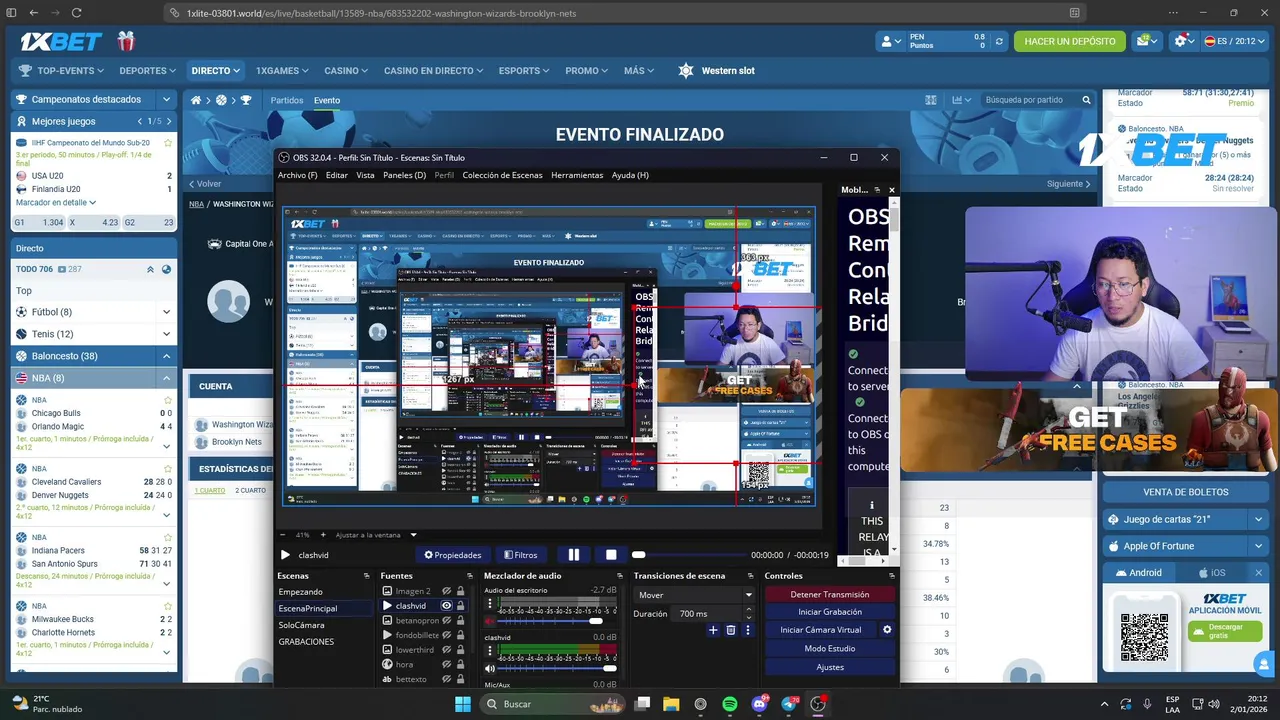Open the Ayuda (H) menu
Screen dimensions: 1280x720
tap(630, 175)
